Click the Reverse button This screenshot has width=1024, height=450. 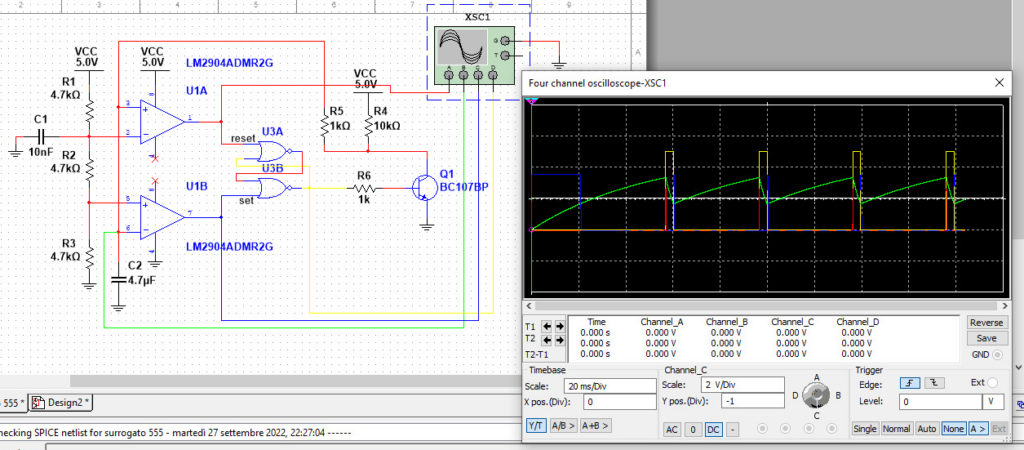coord(986,323)
